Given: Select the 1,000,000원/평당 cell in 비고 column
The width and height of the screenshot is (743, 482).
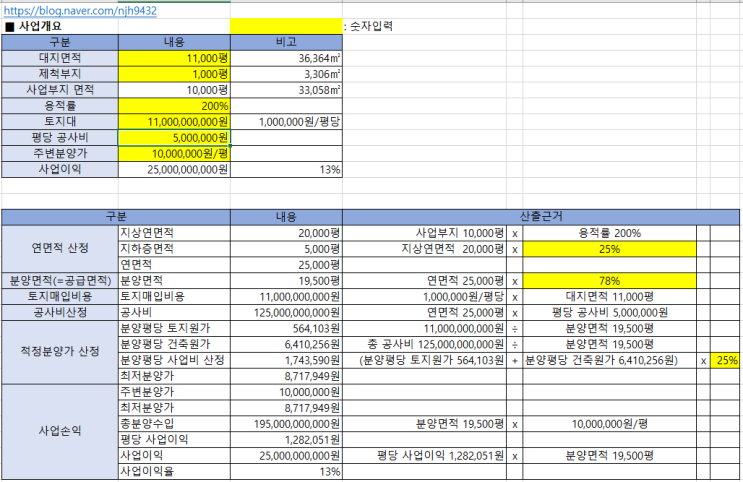Looking at the screenshot, I should pyautogui.click(x=286, y=122).
